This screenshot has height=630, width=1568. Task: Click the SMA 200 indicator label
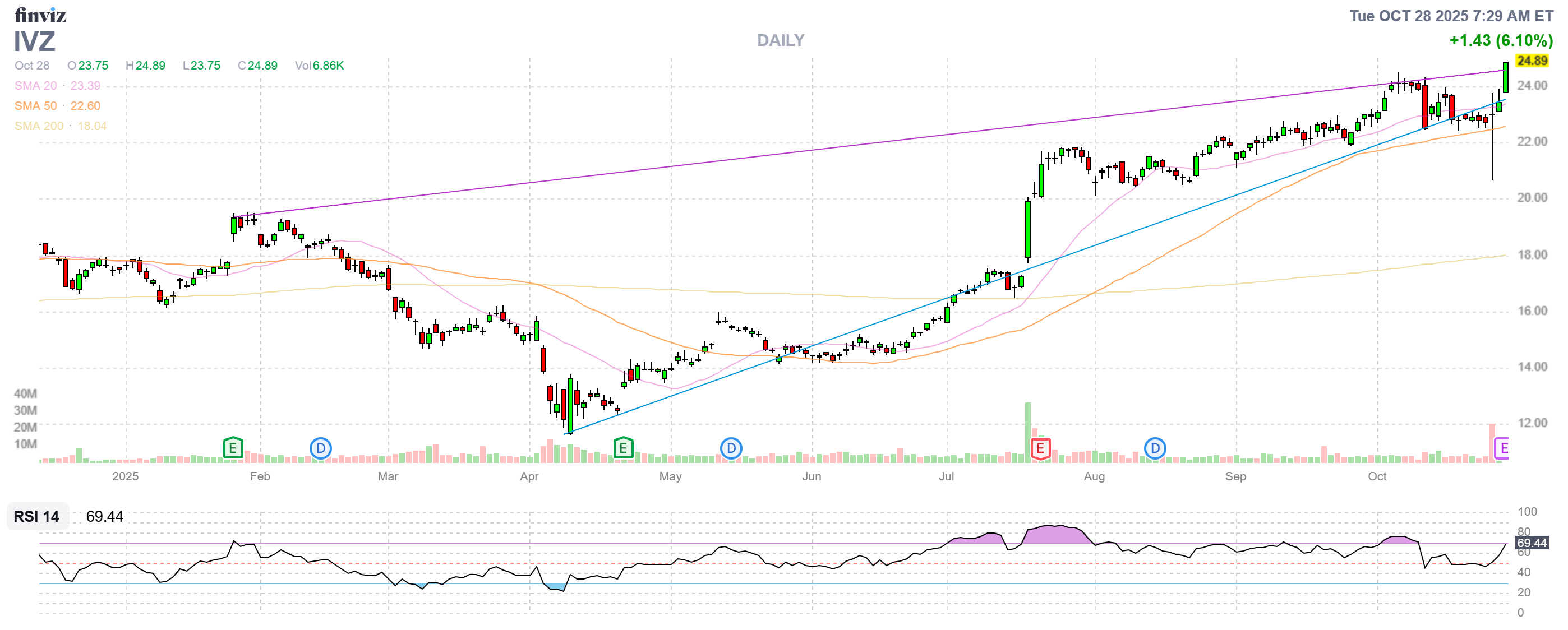pyautogui.click(x=38, y=126)
